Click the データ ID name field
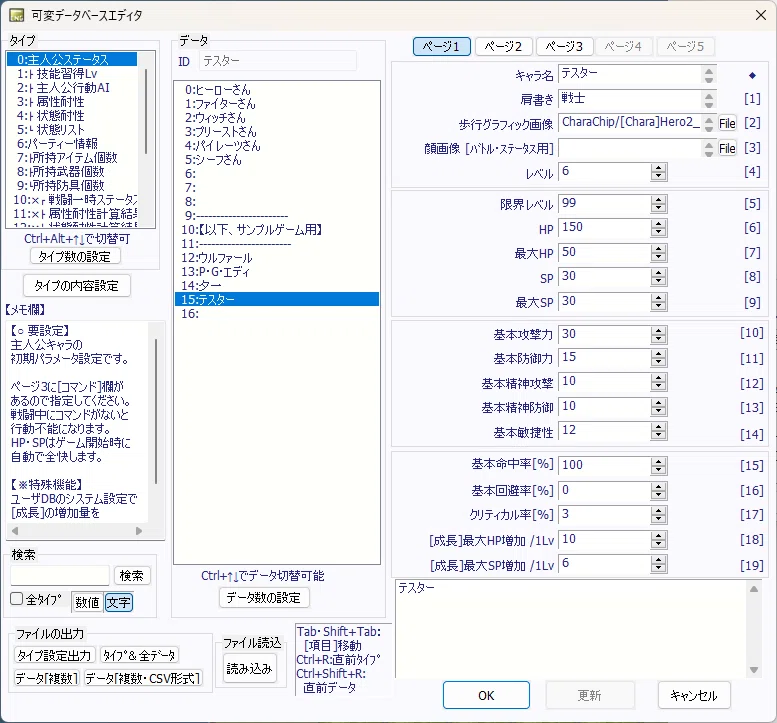Screen dimensions: 777x723 (x=278, y=61)
